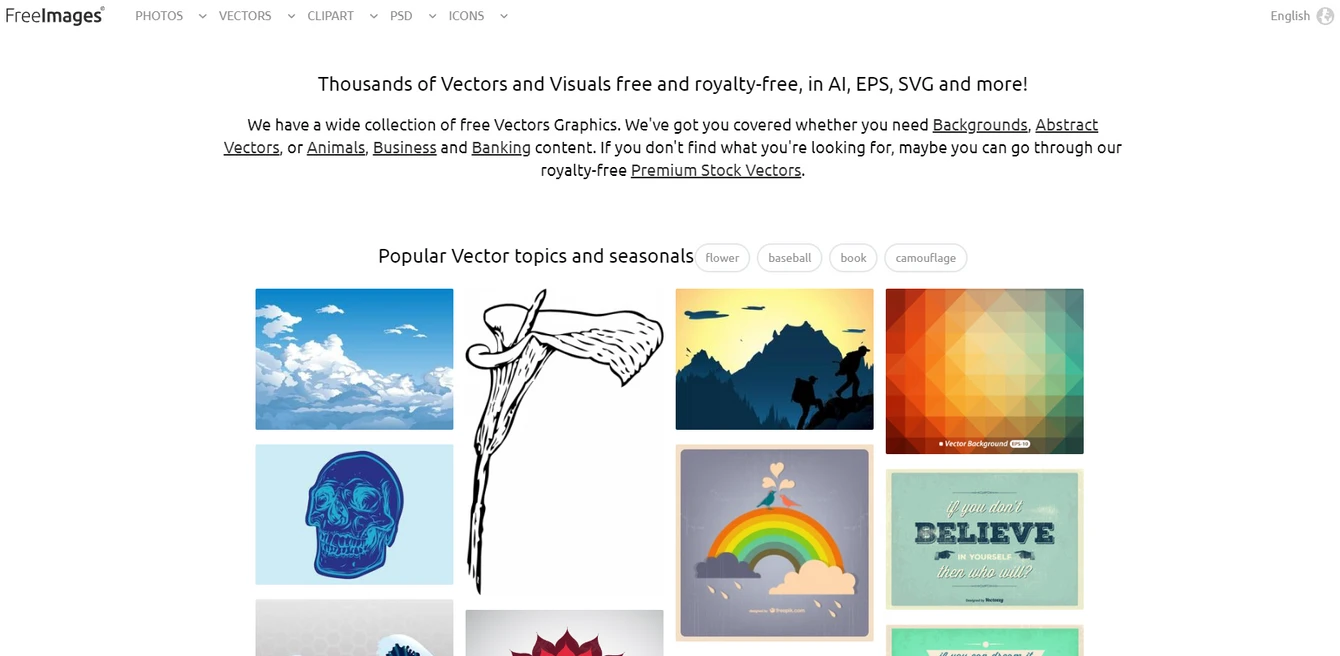
Task: Open the CLIPART menu item
Action: (331, 16)
